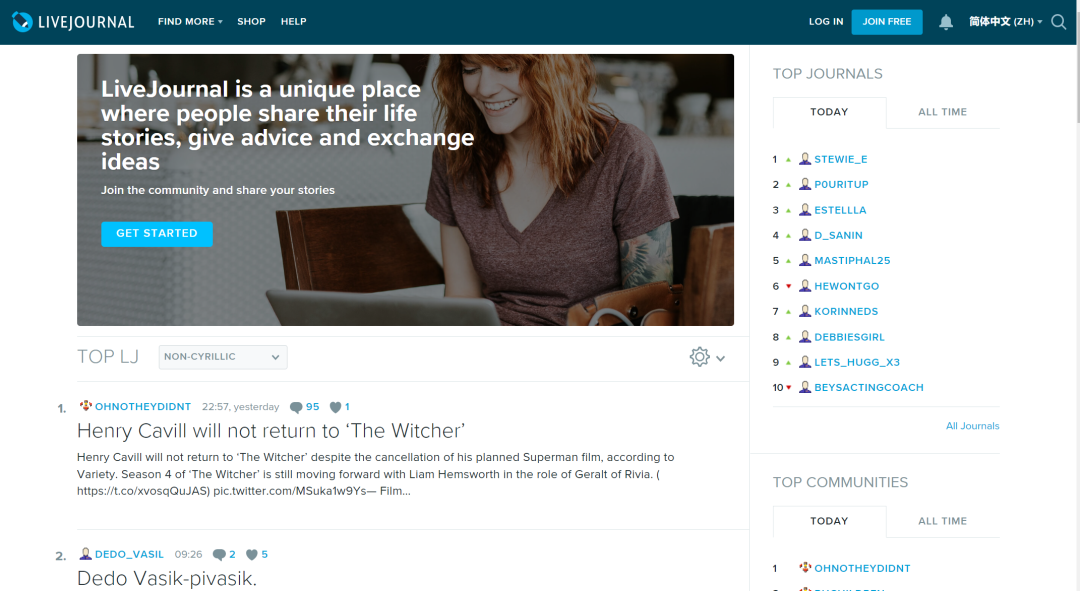
Task: Open the Top LJ settings gear
Action: [x=699, y=357]
